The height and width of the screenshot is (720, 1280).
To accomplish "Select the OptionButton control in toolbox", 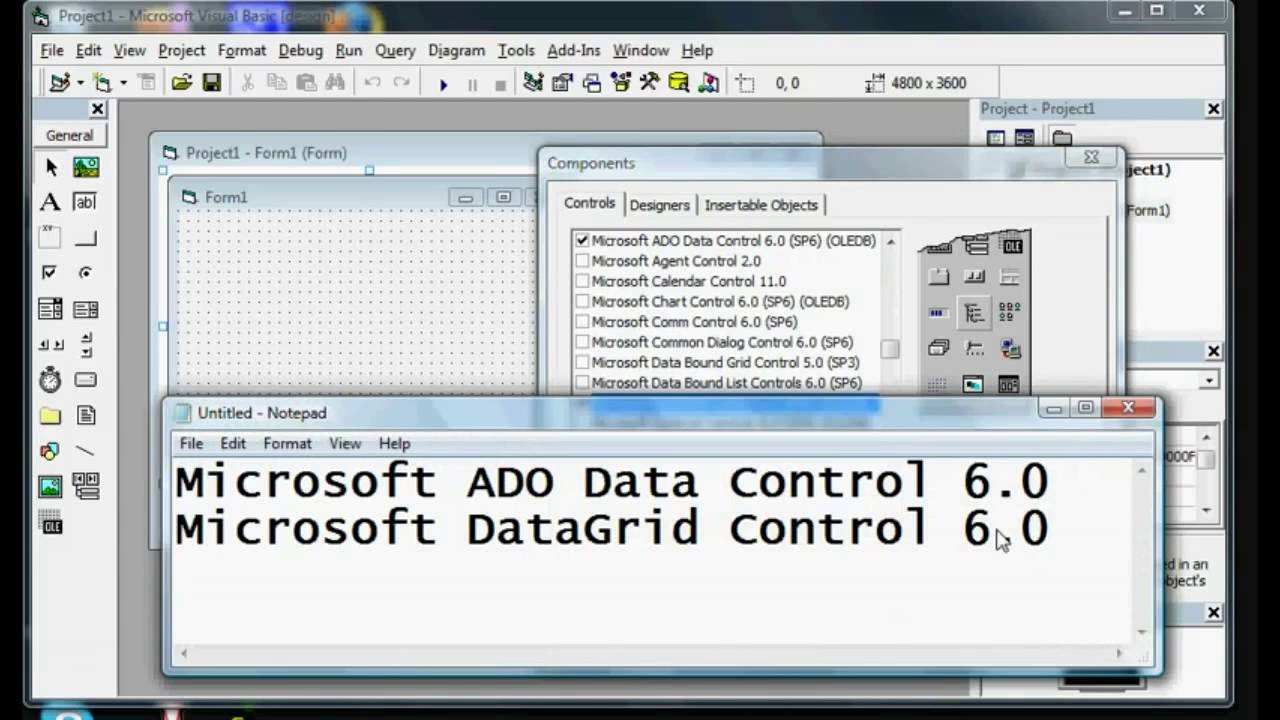I will (x=86, y=272).
